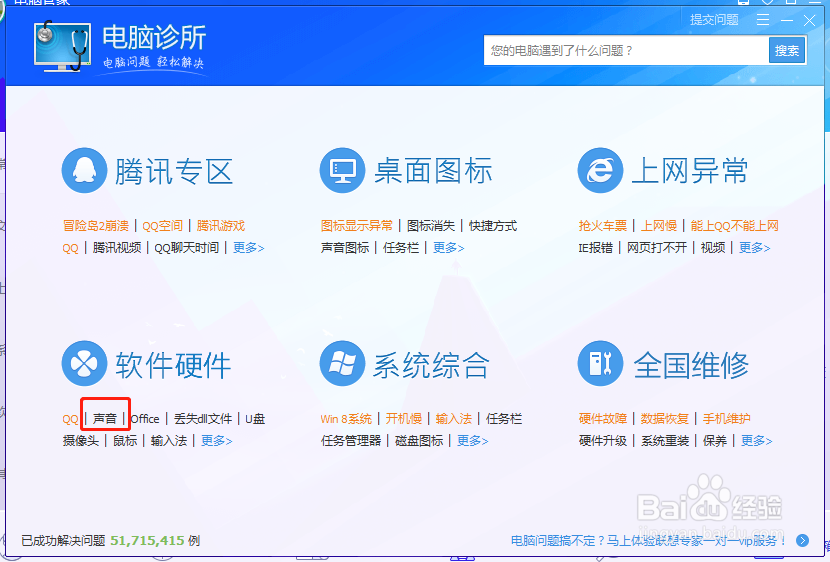Open the 丢失dll文件 link
Image resolution: width=830 pixels, height=562 pixels.
point(203,419)
